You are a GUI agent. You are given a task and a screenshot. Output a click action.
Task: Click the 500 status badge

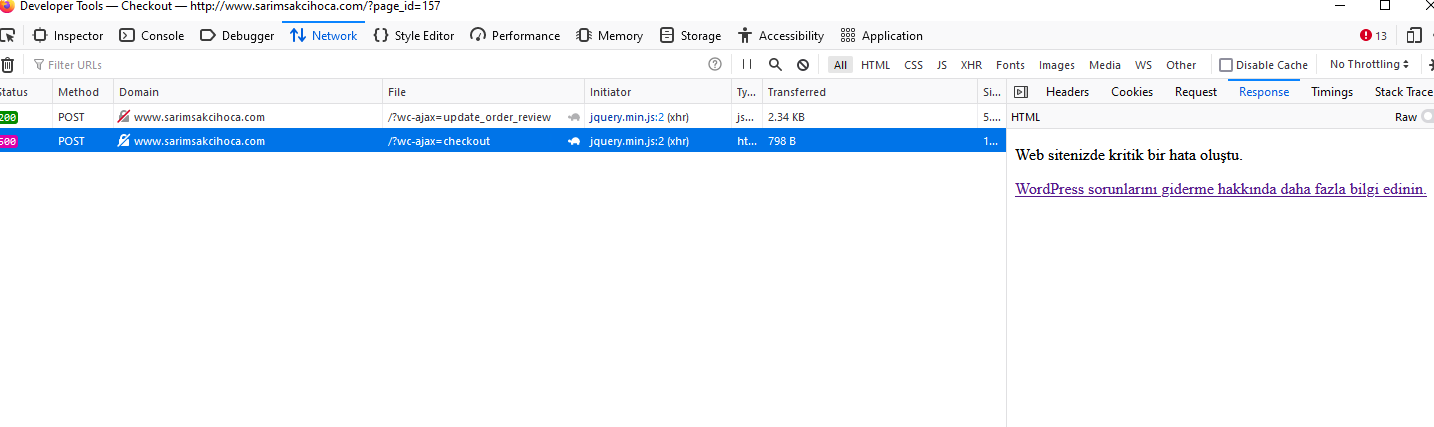8,141
